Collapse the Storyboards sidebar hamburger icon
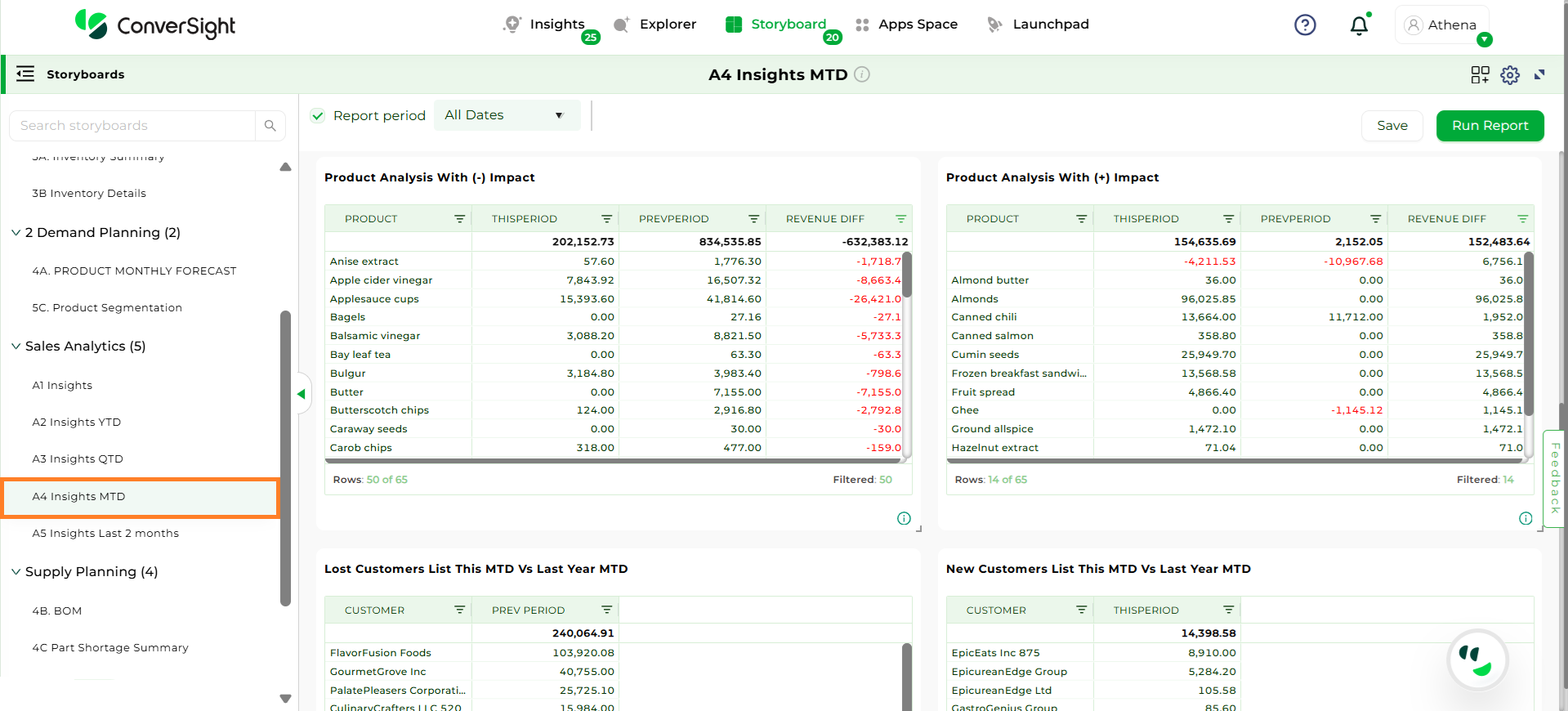Viewport: 1568px width, 711px height. pos(25,74)
